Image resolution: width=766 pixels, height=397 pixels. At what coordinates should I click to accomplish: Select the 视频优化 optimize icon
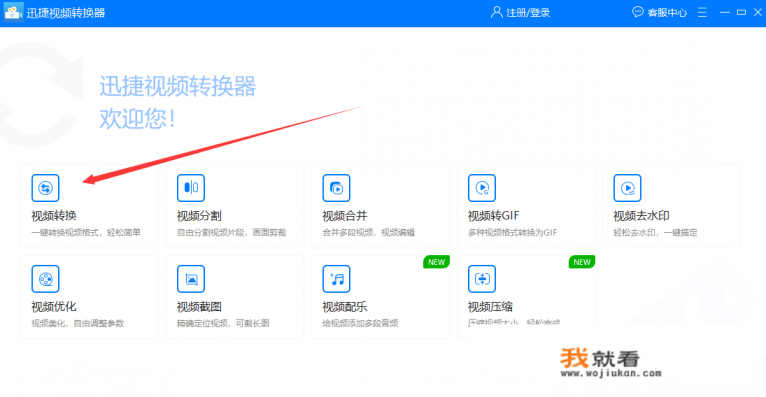click(x=45, y=279)
